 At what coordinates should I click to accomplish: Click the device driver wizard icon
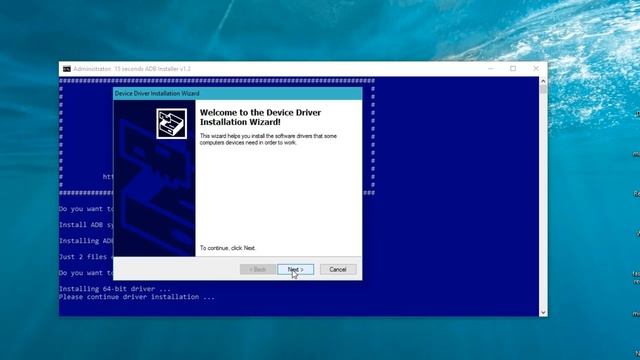pyautogui.click(x=171, y=124)
